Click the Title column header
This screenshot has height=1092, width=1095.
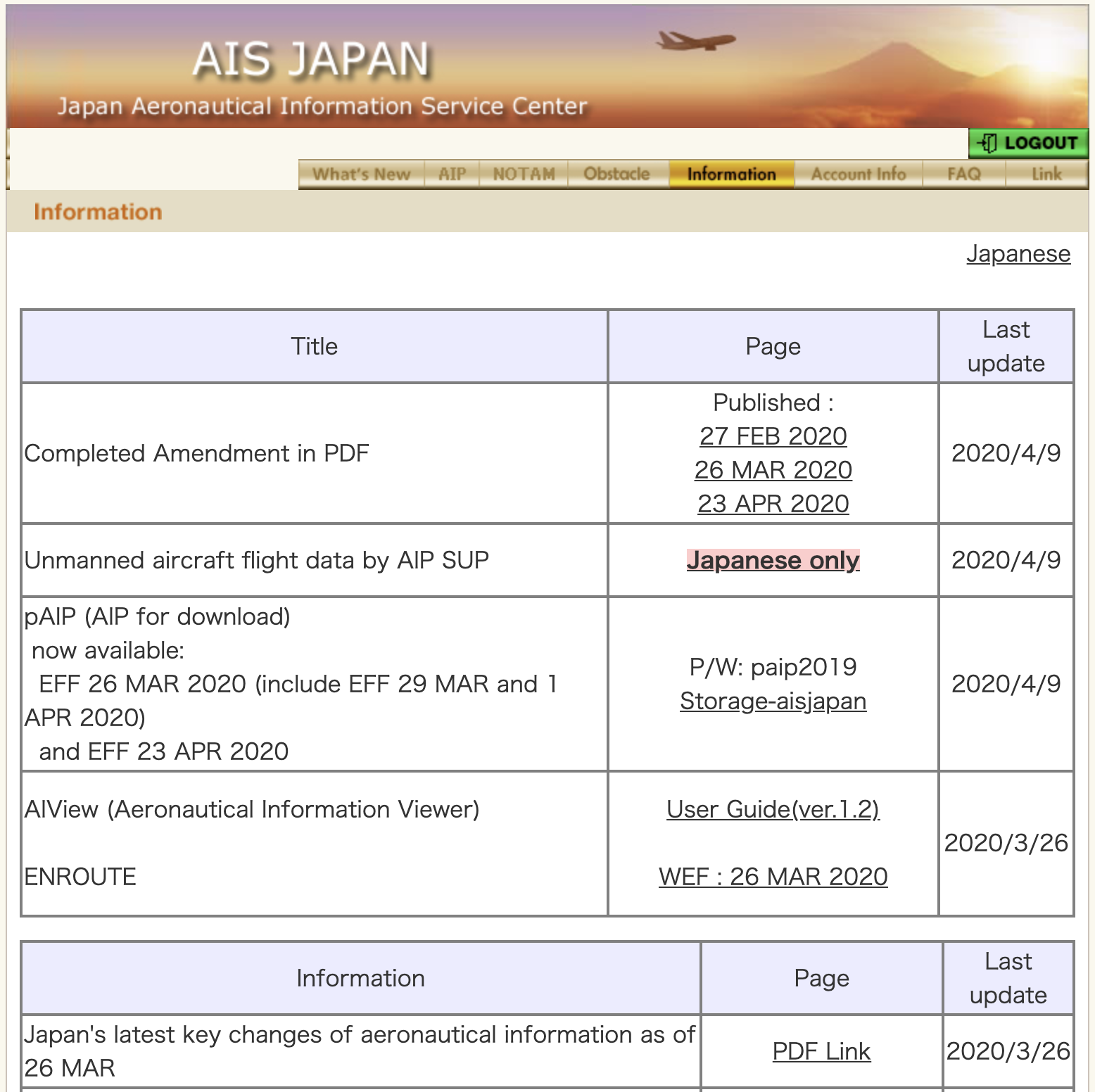click(315, 346)
